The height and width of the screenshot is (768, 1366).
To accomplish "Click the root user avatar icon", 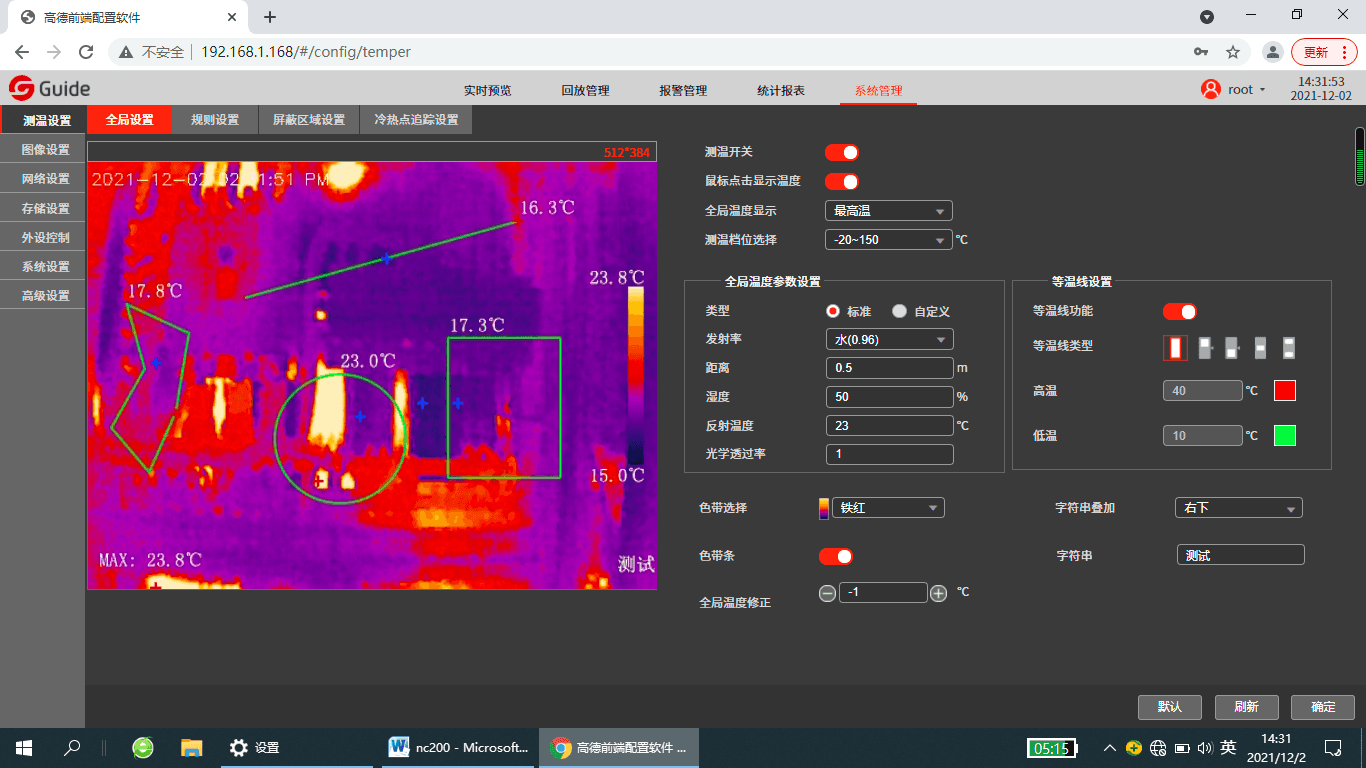I will (x=1211, y=89).
